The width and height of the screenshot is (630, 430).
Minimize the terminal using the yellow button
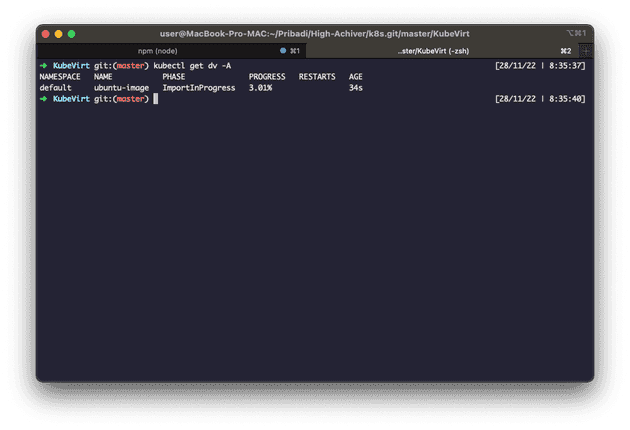pyautogui.click(x=58, y=33)
